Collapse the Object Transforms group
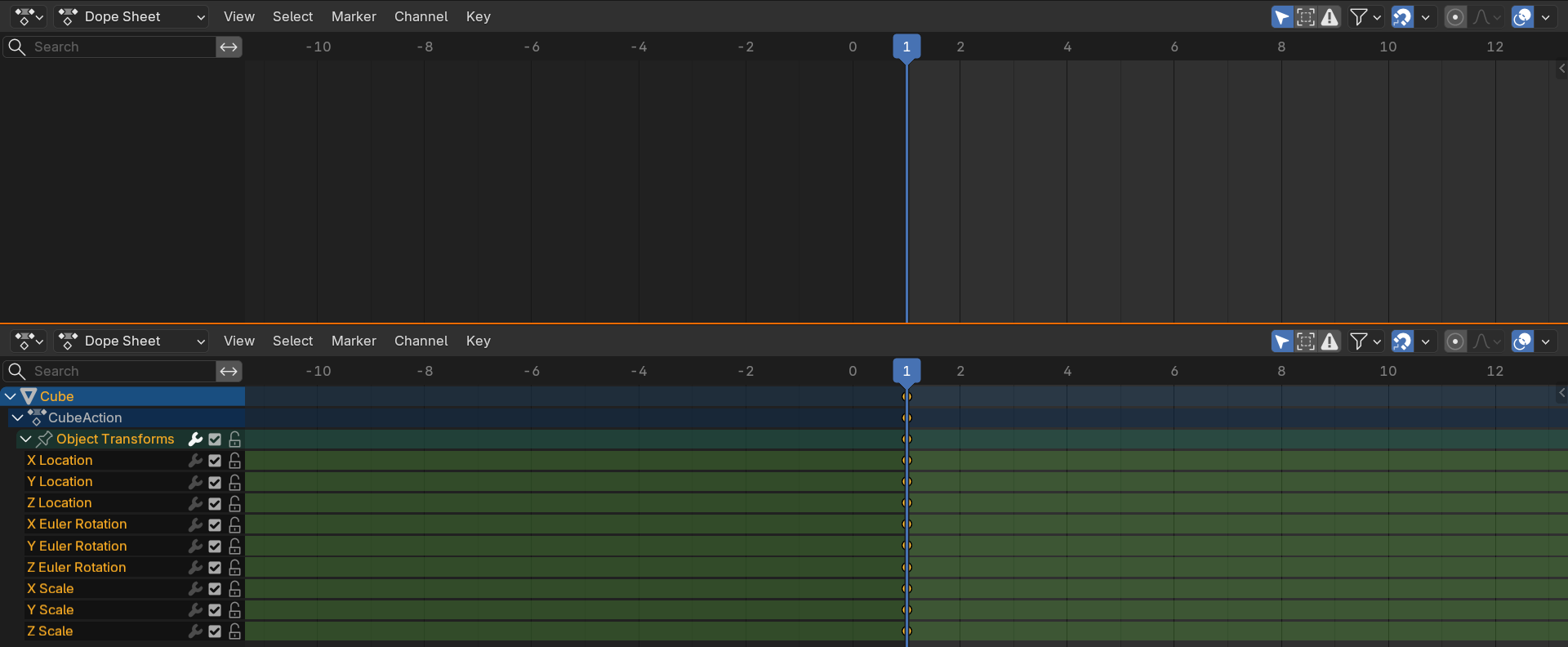This screenshot has width=1568, height=647. [26, 439]
